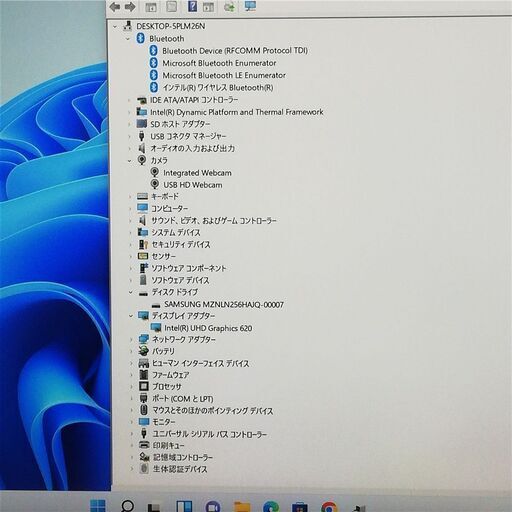This screenshot has height=512, width=512.
Task: Click the ファームウェア icon
Action: 144,375
